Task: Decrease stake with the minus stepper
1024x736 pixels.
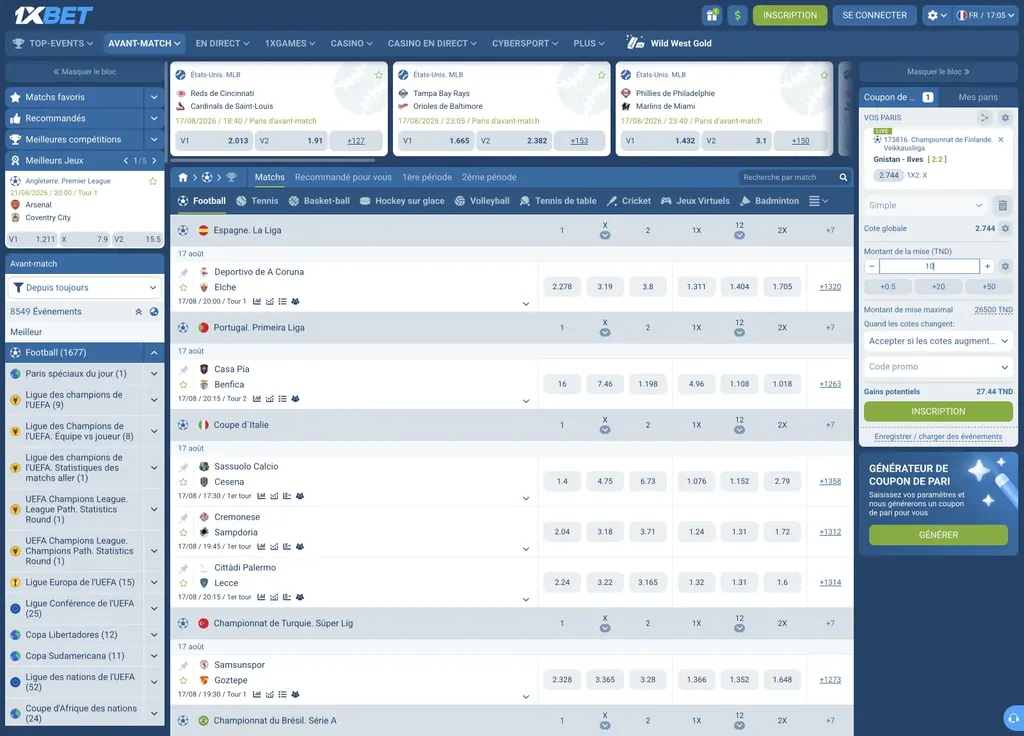Action: point(871,266)
